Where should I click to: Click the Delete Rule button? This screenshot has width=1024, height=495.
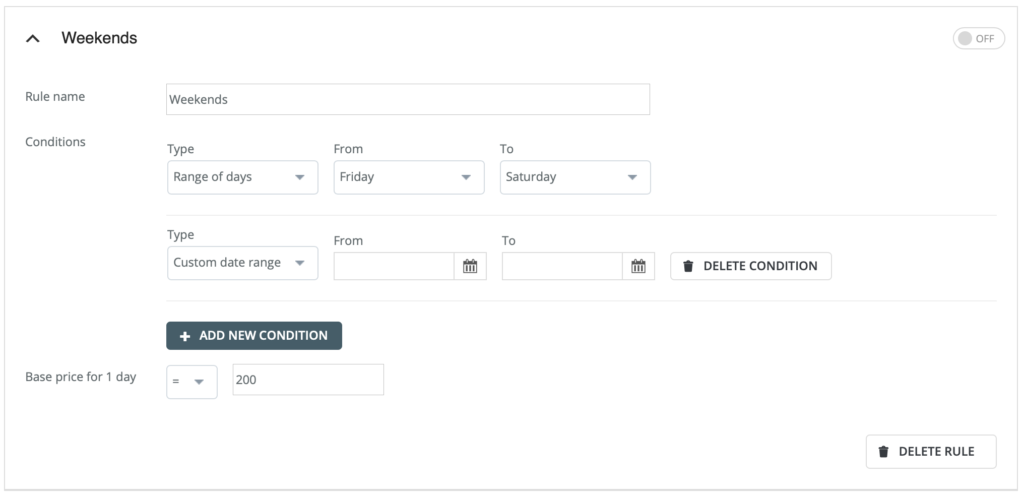point(931,451)
